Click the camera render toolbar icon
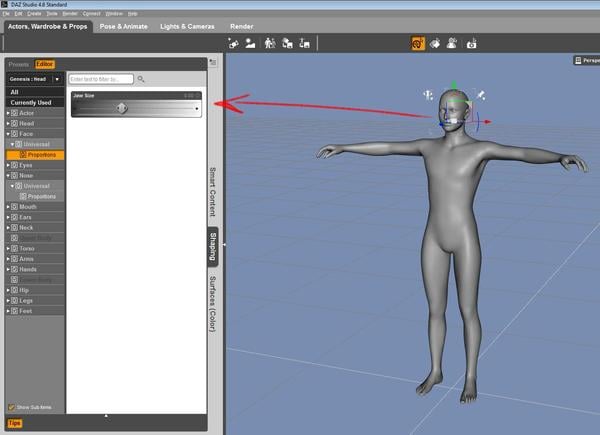 pyautogui.click(x=471, y=44)
